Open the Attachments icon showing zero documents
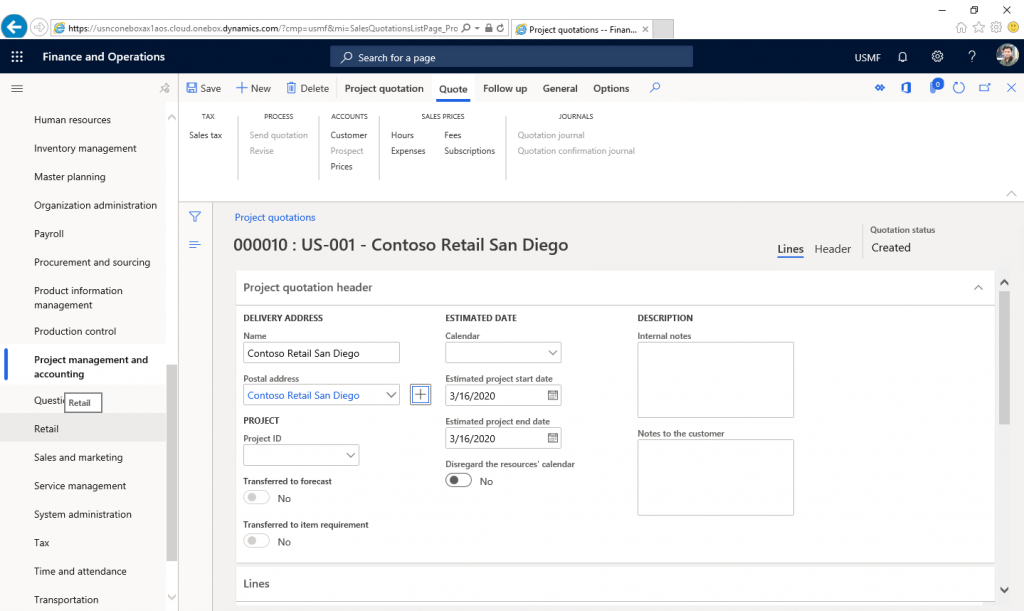 pyautogui.click(x=936, y=88)
